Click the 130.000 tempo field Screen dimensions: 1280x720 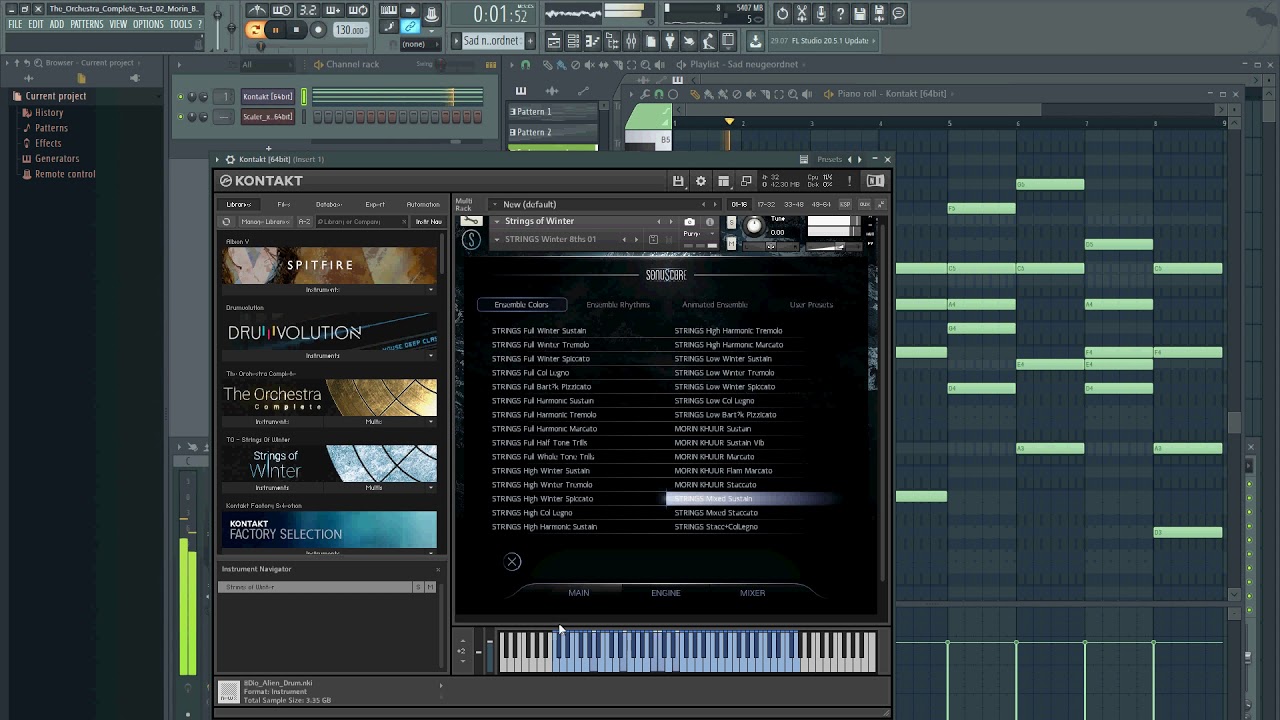tap(350, 30)
